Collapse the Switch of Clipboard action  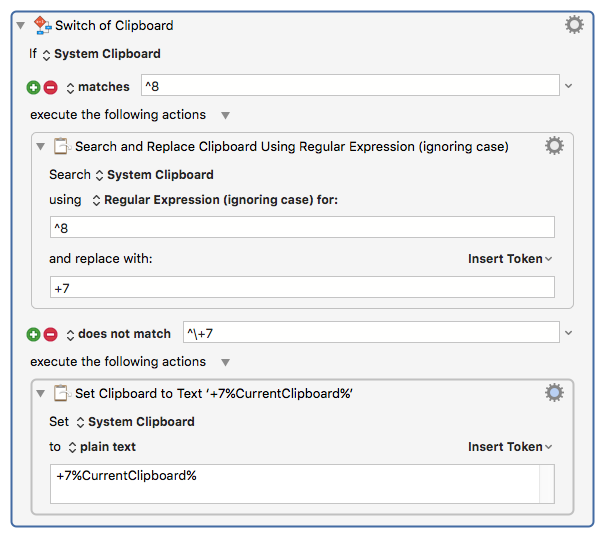(x=21, y=26)
